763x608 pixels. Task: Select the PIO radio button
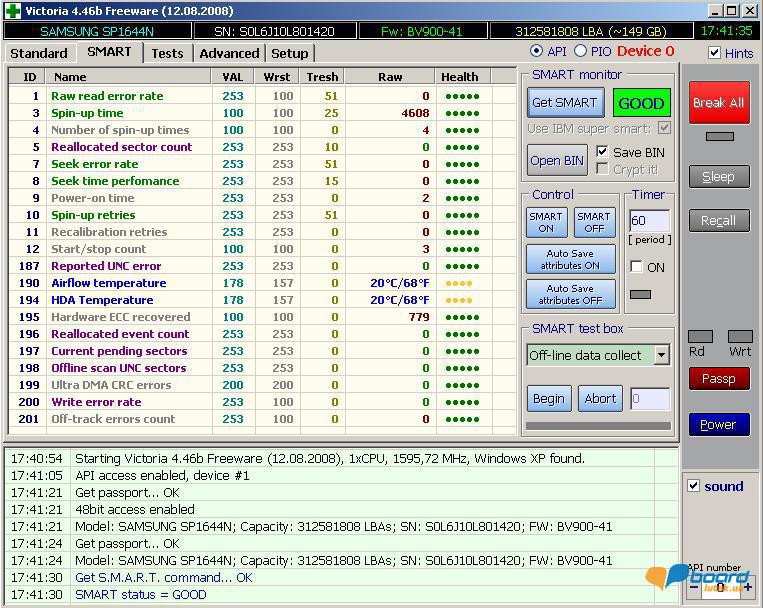click(580, 51)
